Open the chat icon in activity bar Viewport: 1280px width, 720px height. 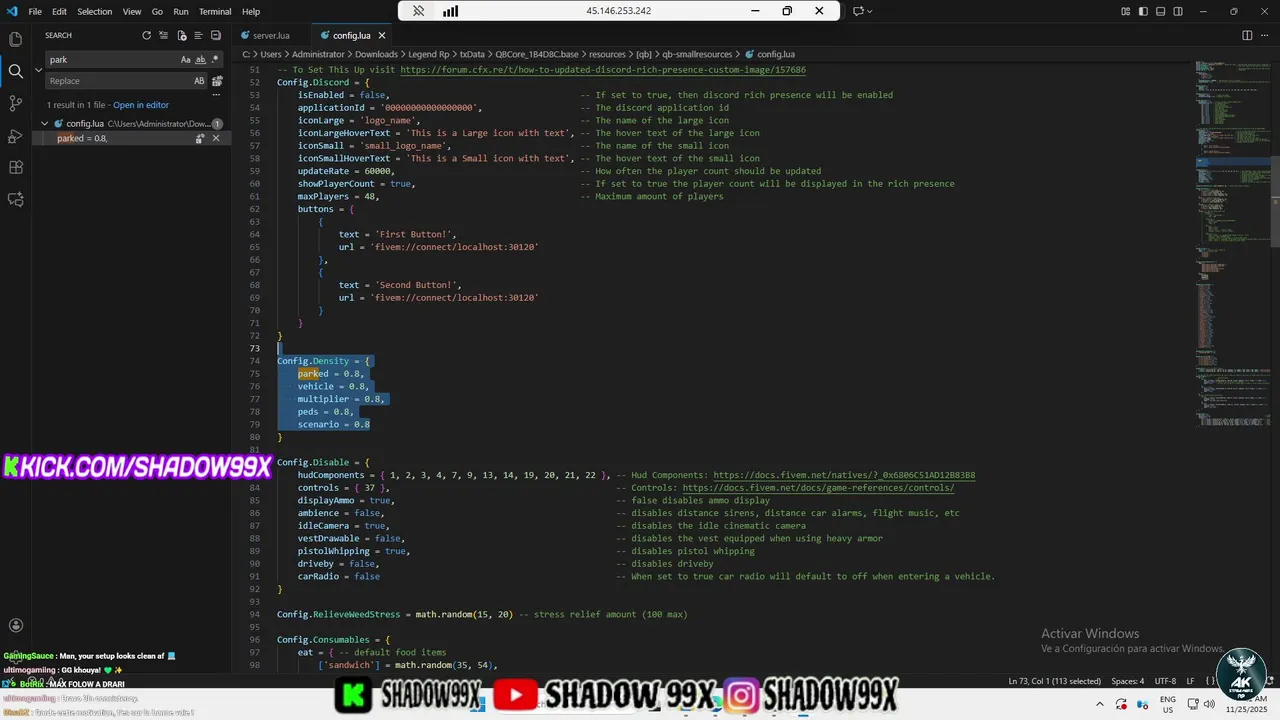(x=15, y=199)
